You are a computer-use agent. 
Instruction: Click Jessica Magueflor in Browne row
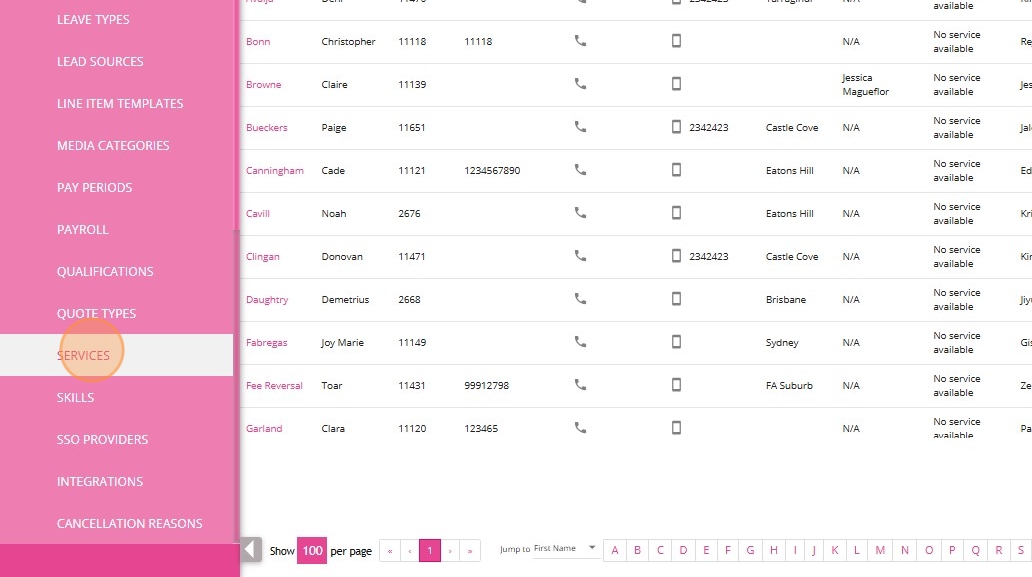(865, 84)
